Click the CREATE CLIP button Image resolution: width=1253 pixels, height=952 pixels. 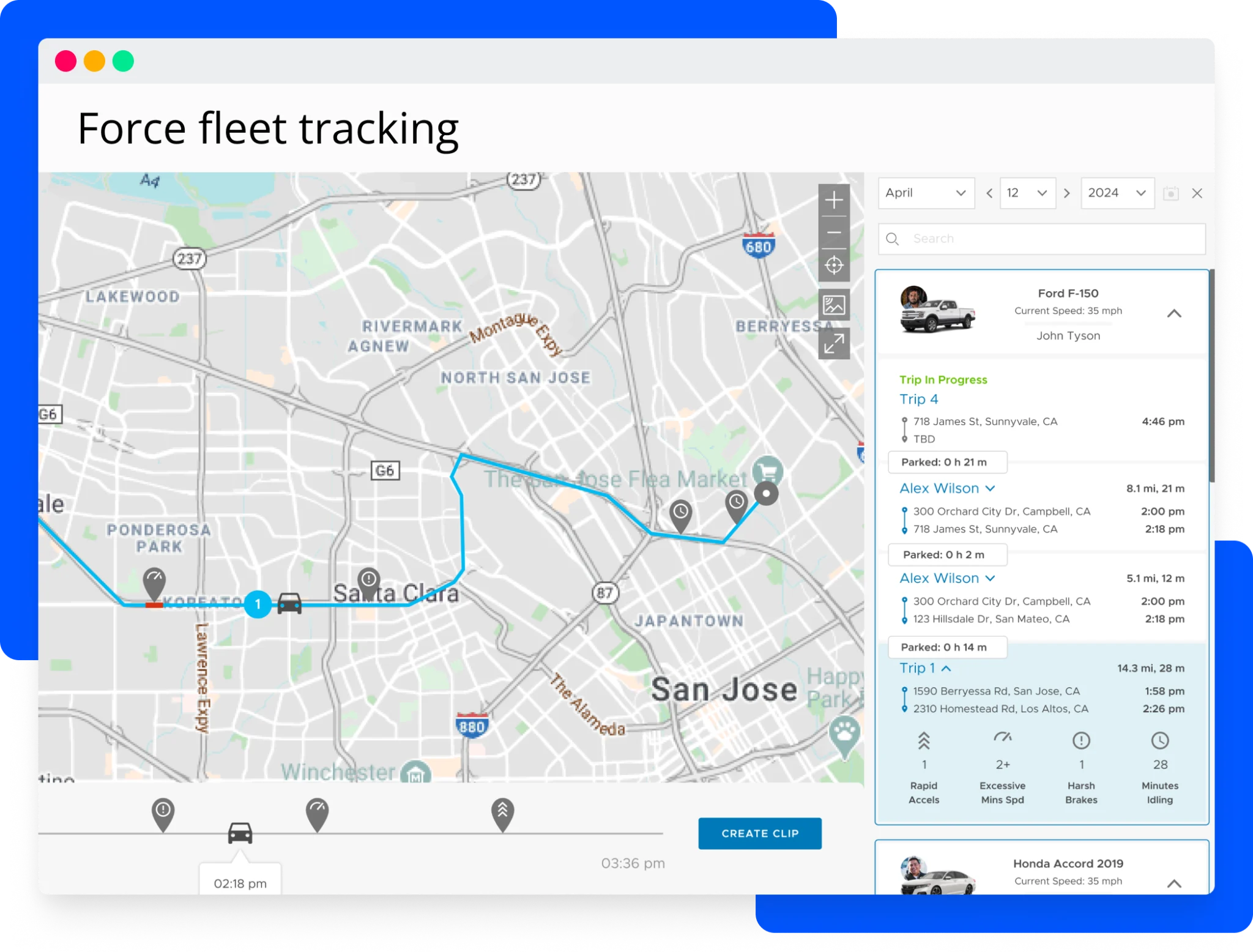click(x=760, y=833)
